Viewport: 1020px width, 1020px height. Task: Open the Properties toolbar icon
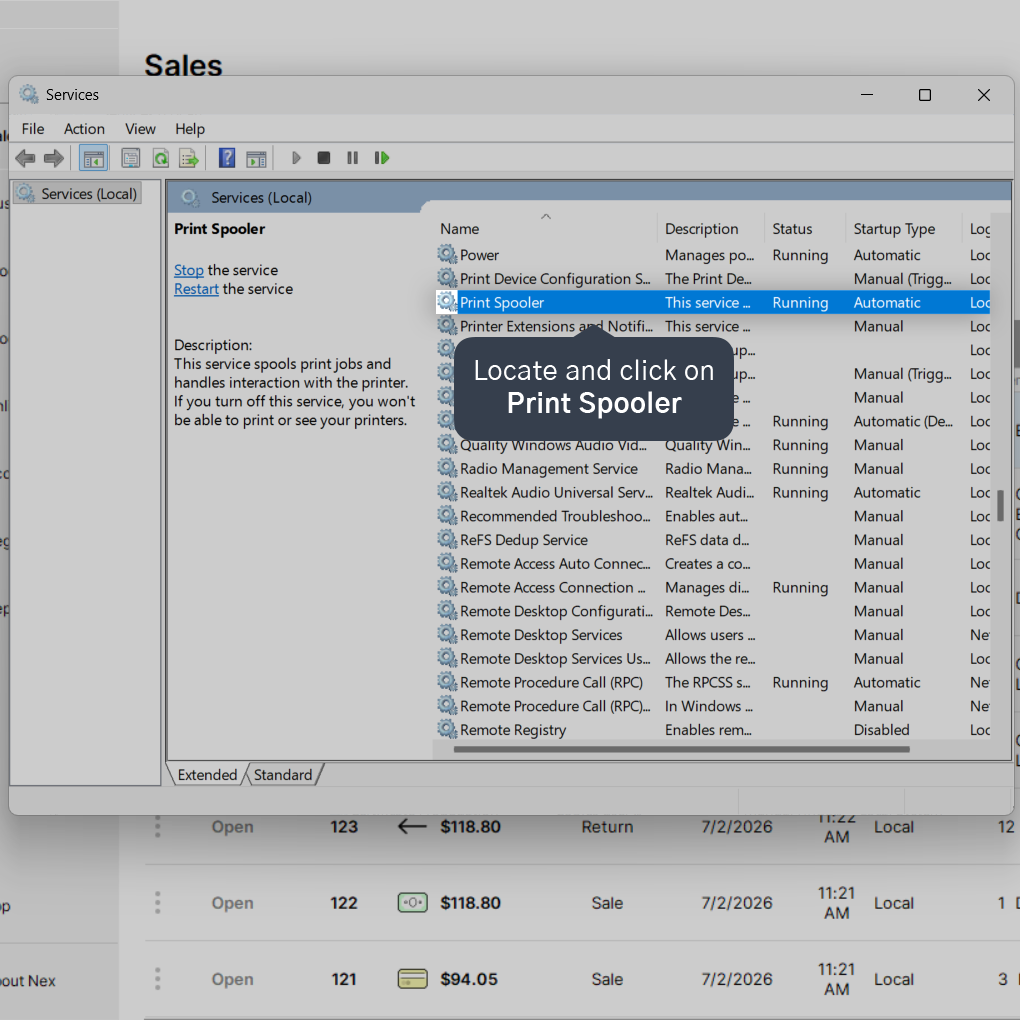(x=131, y=158)
